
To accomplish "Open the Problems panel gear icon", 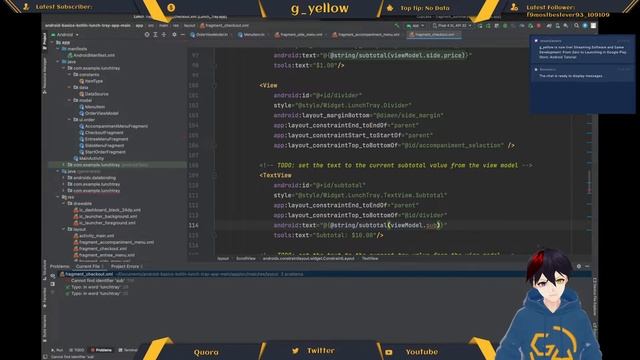I will click(x=579, y=266).
